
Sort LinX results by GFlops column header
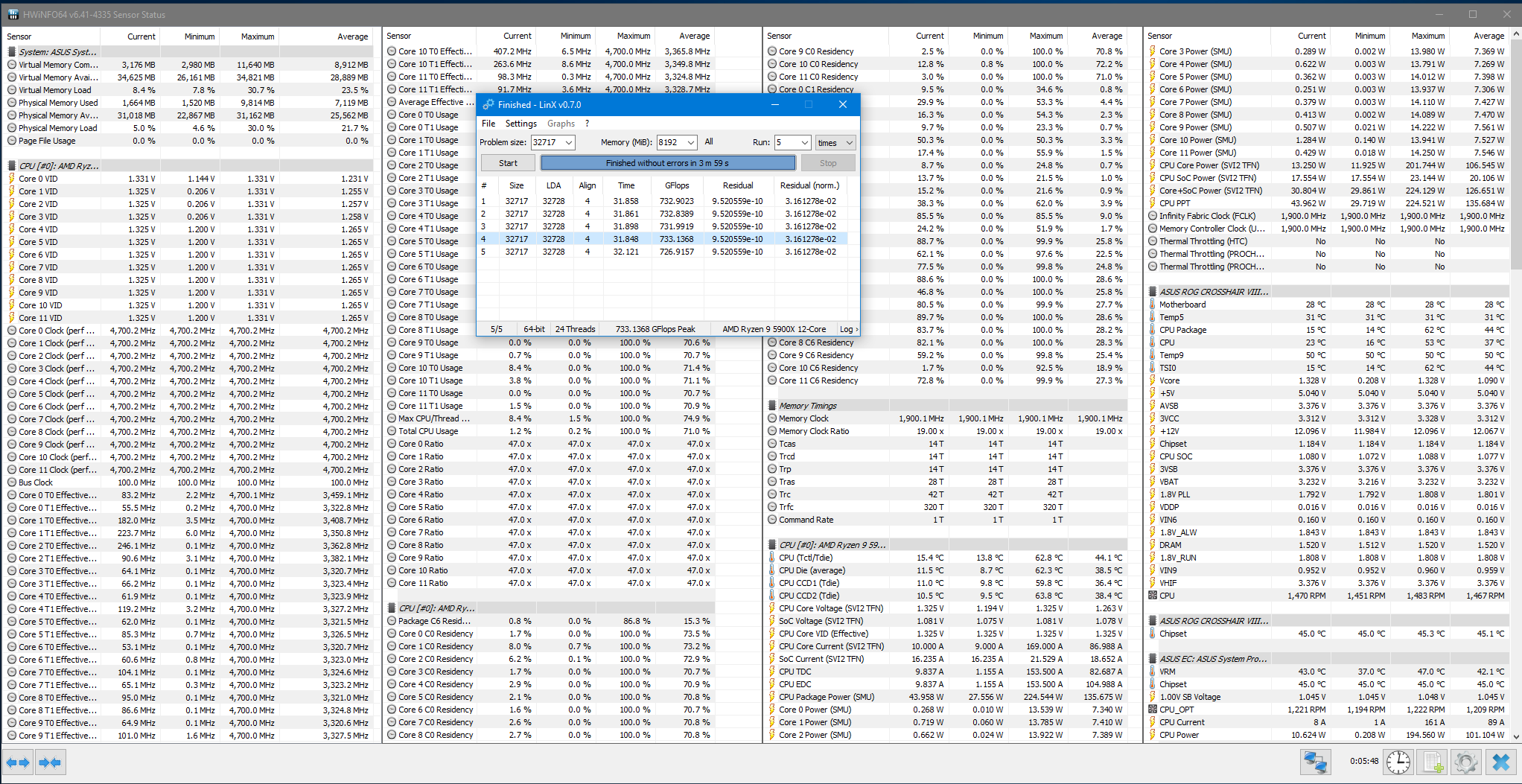tap(677, 185)
